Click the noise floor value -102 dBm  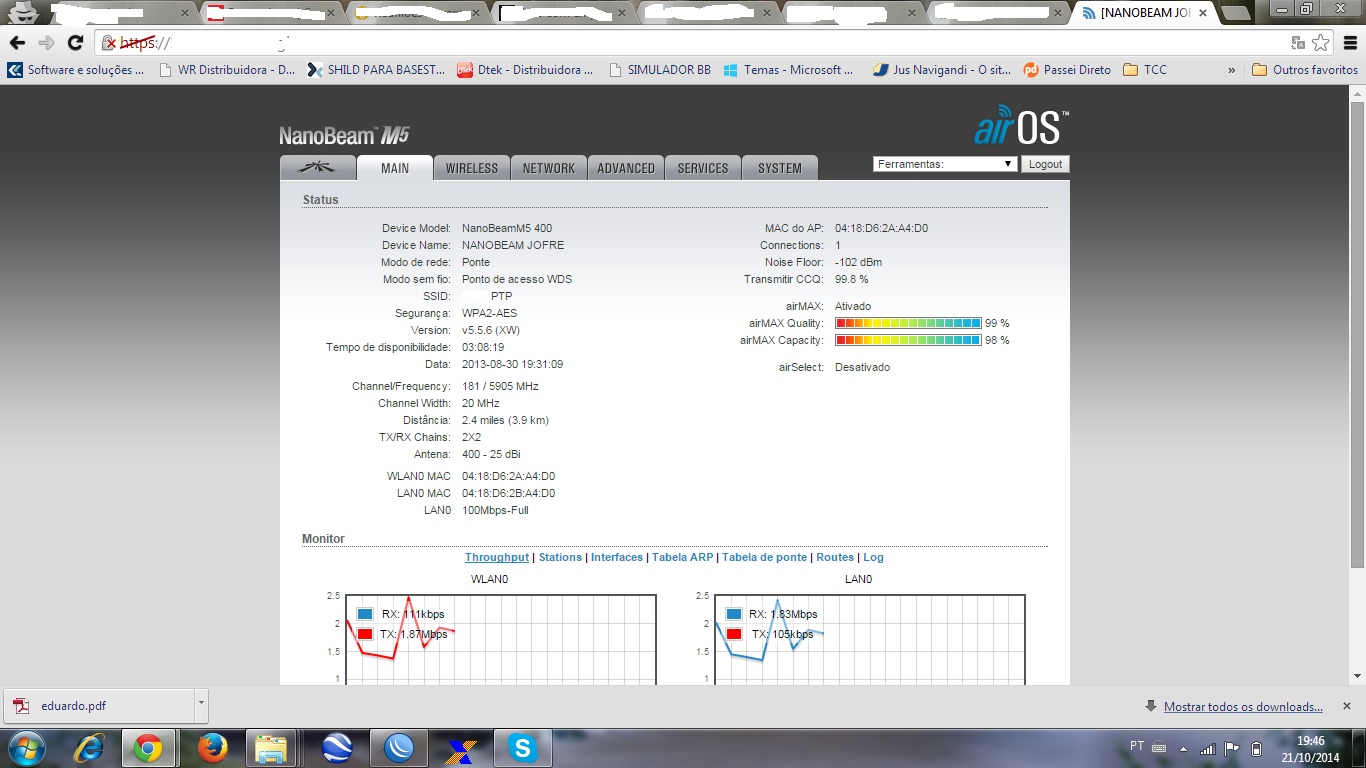(x=859, y=262)
